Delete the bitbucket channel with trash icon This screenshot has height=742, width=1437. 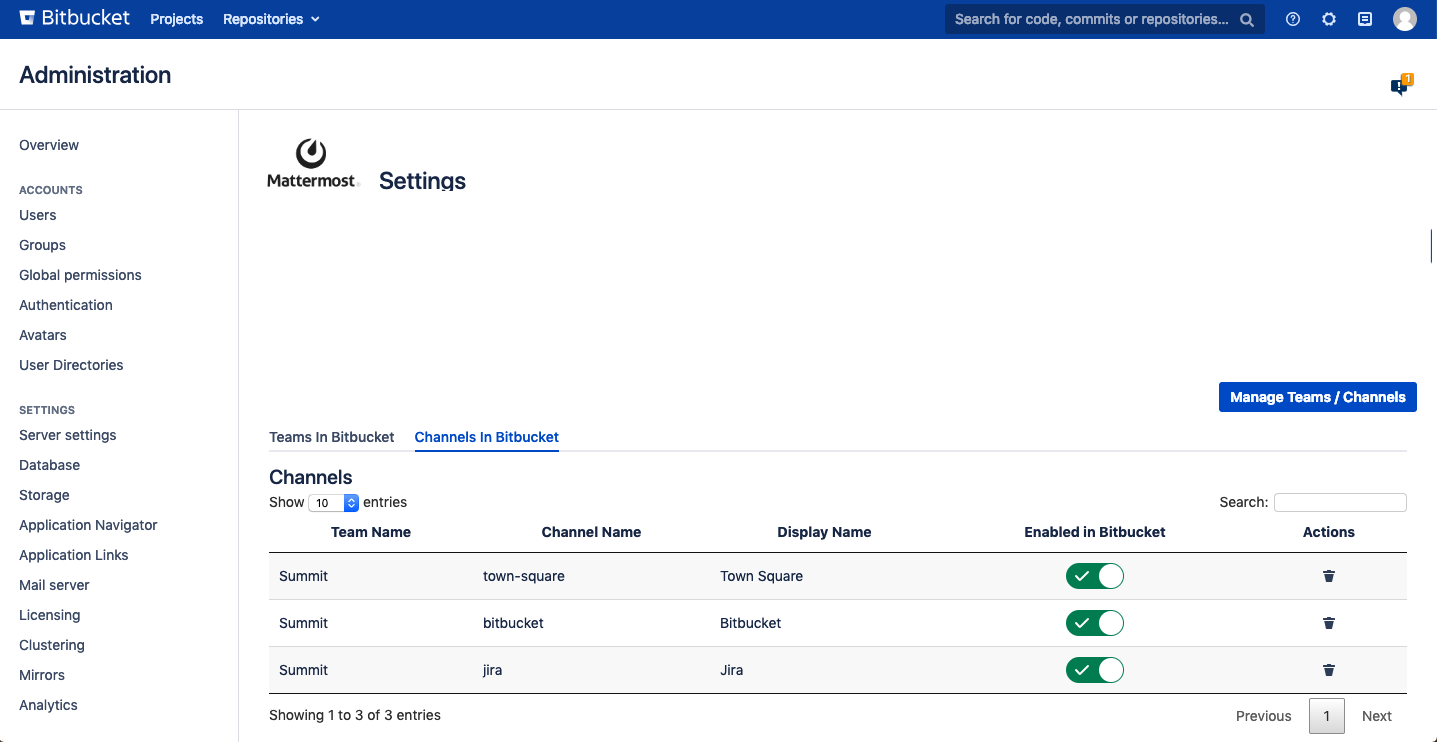(x=1329, y=623)
